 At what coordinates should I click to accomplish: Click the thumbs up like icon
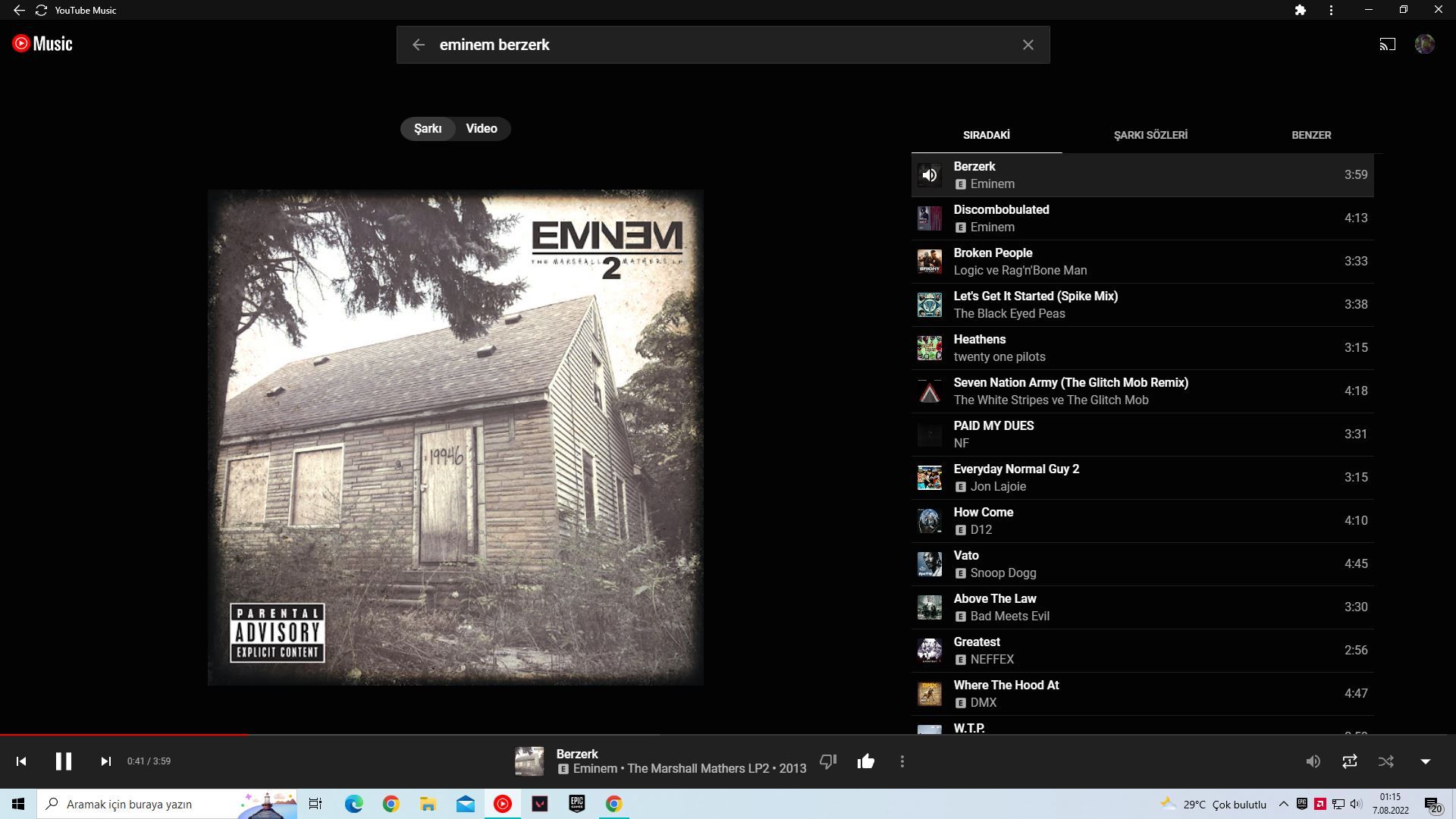865,761
